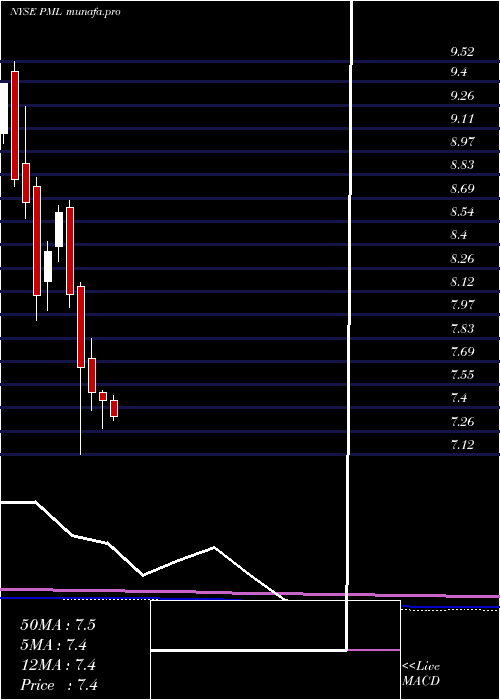The height and width of the screenshot is (700, 500).
Task: Select the 9.4 price axis label
Action: [x=459, y=71]
